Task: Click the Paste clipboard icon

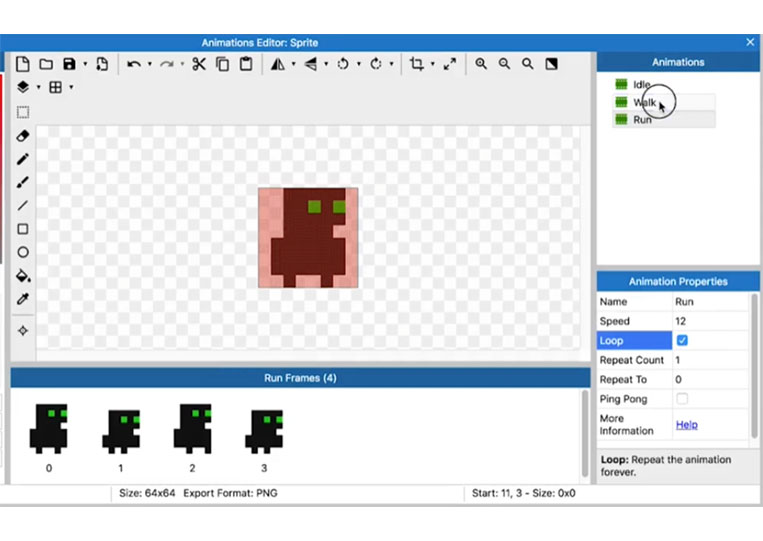Action: click(x=246, y=64)
